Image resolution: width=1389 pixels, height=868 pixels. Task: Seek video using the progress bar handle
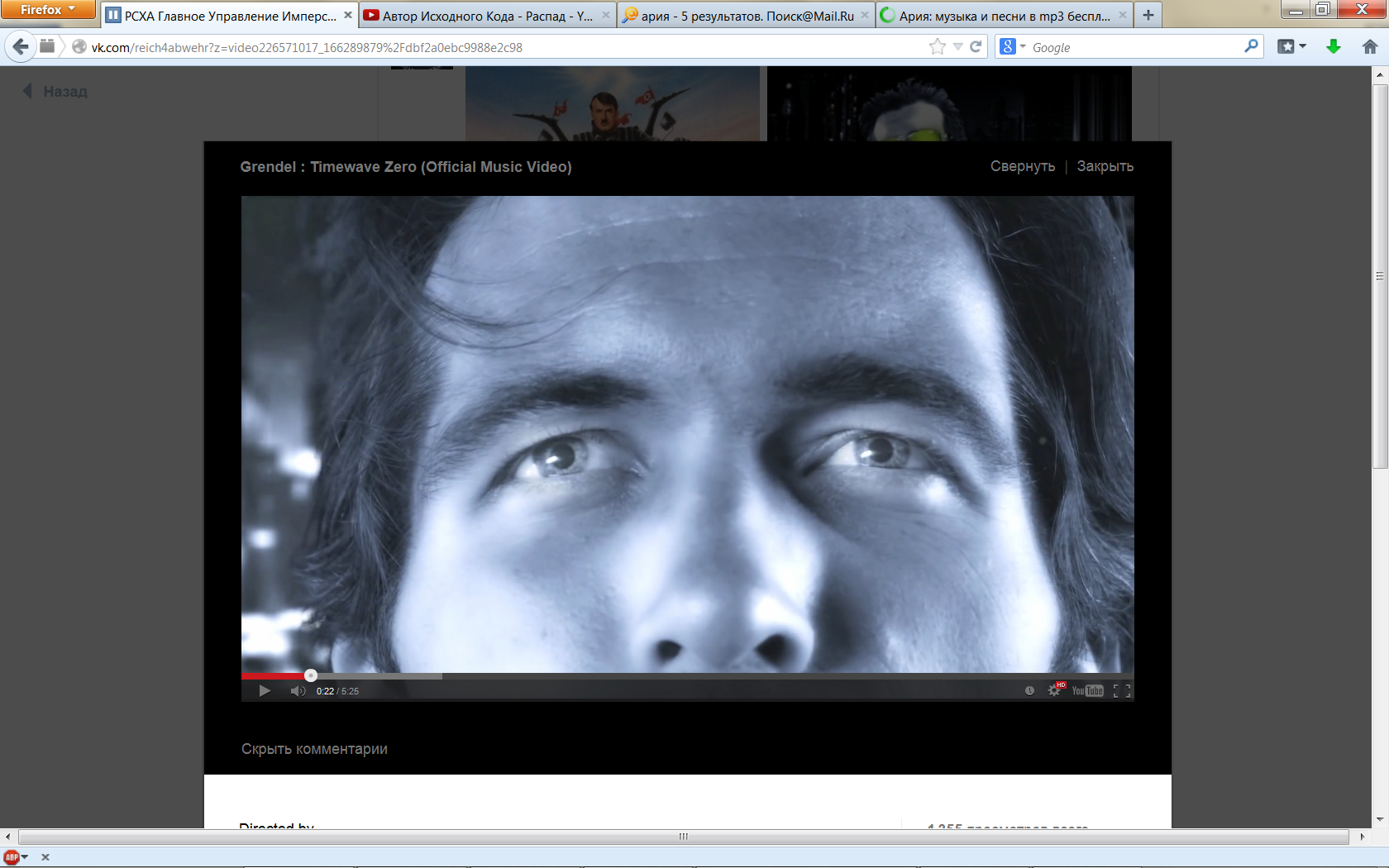coord(311,675)
